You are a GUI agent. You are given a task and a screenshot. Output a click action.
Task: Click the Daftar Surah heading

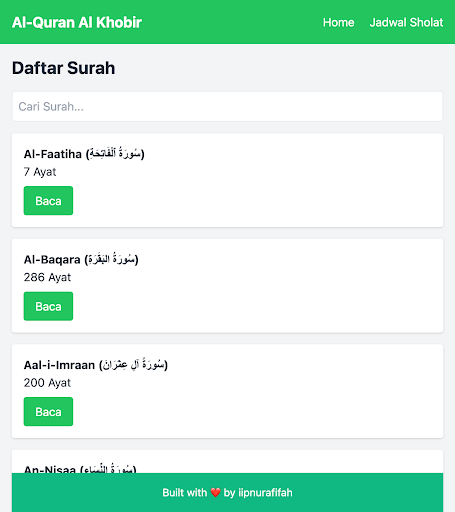click(x=64, y=68)
